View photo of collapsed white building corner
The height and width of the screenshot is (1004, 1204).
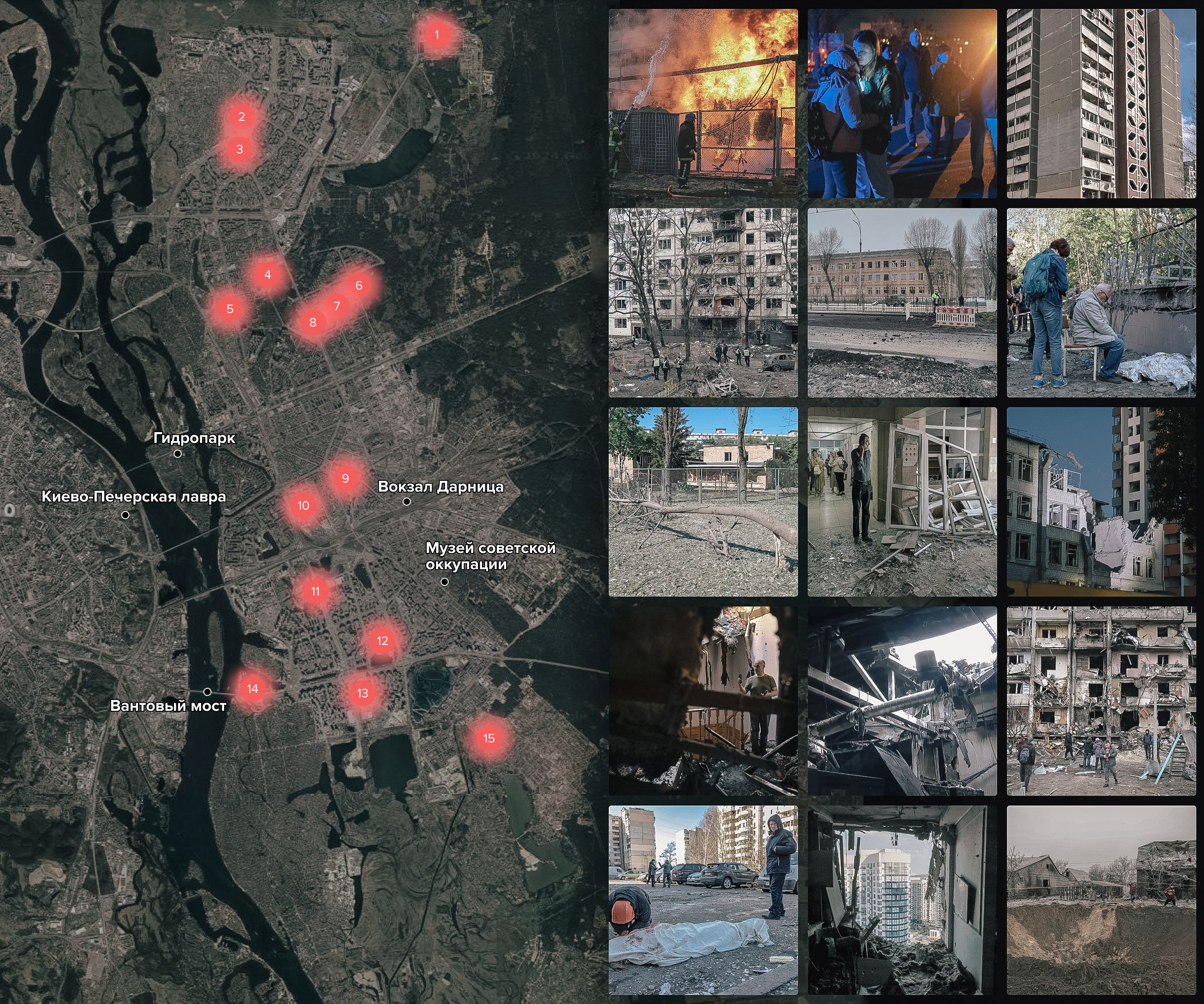[1101, 502]
